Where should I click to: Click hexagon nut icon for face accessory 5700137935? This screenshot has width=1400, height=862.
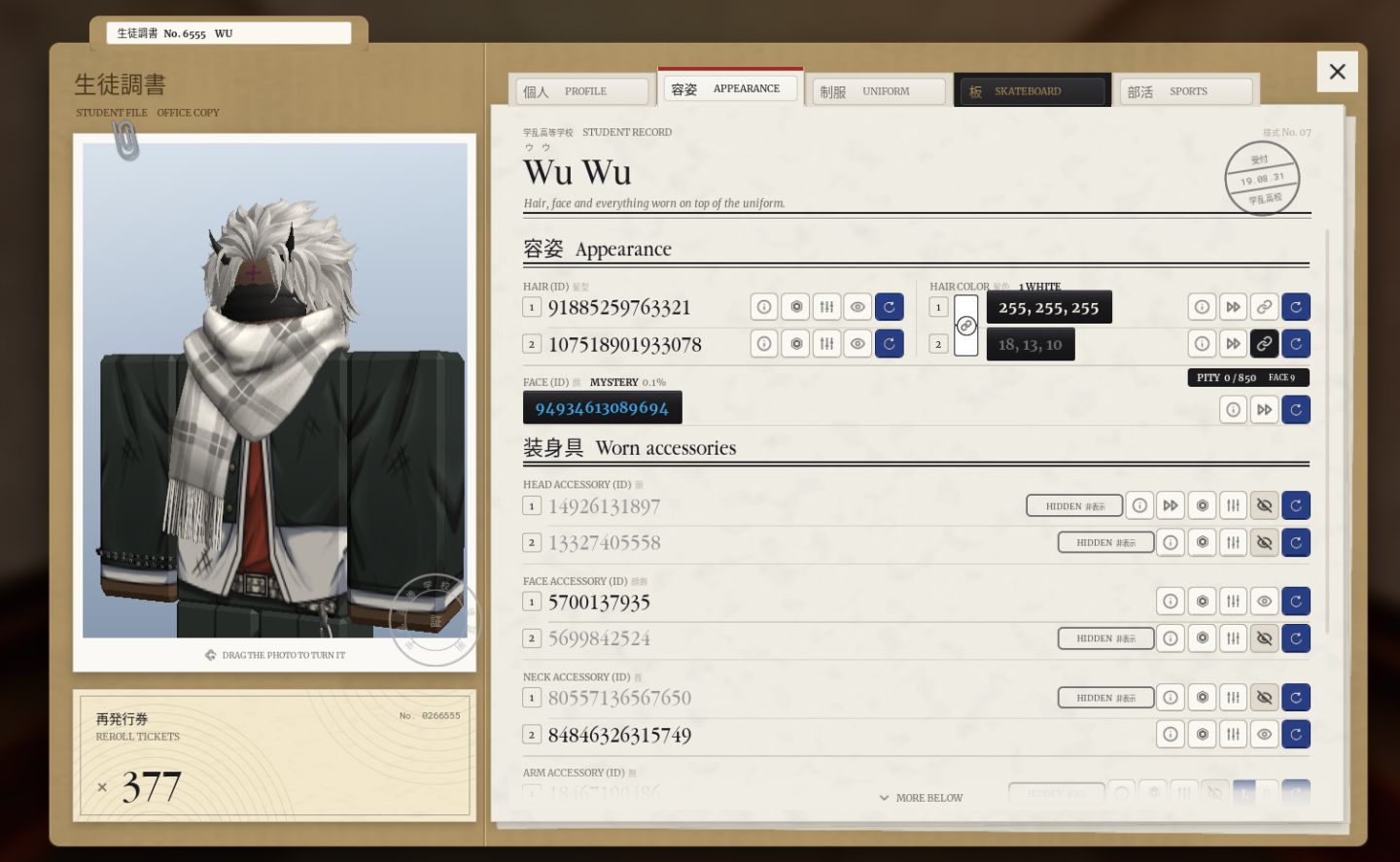tap(1202, 602)
